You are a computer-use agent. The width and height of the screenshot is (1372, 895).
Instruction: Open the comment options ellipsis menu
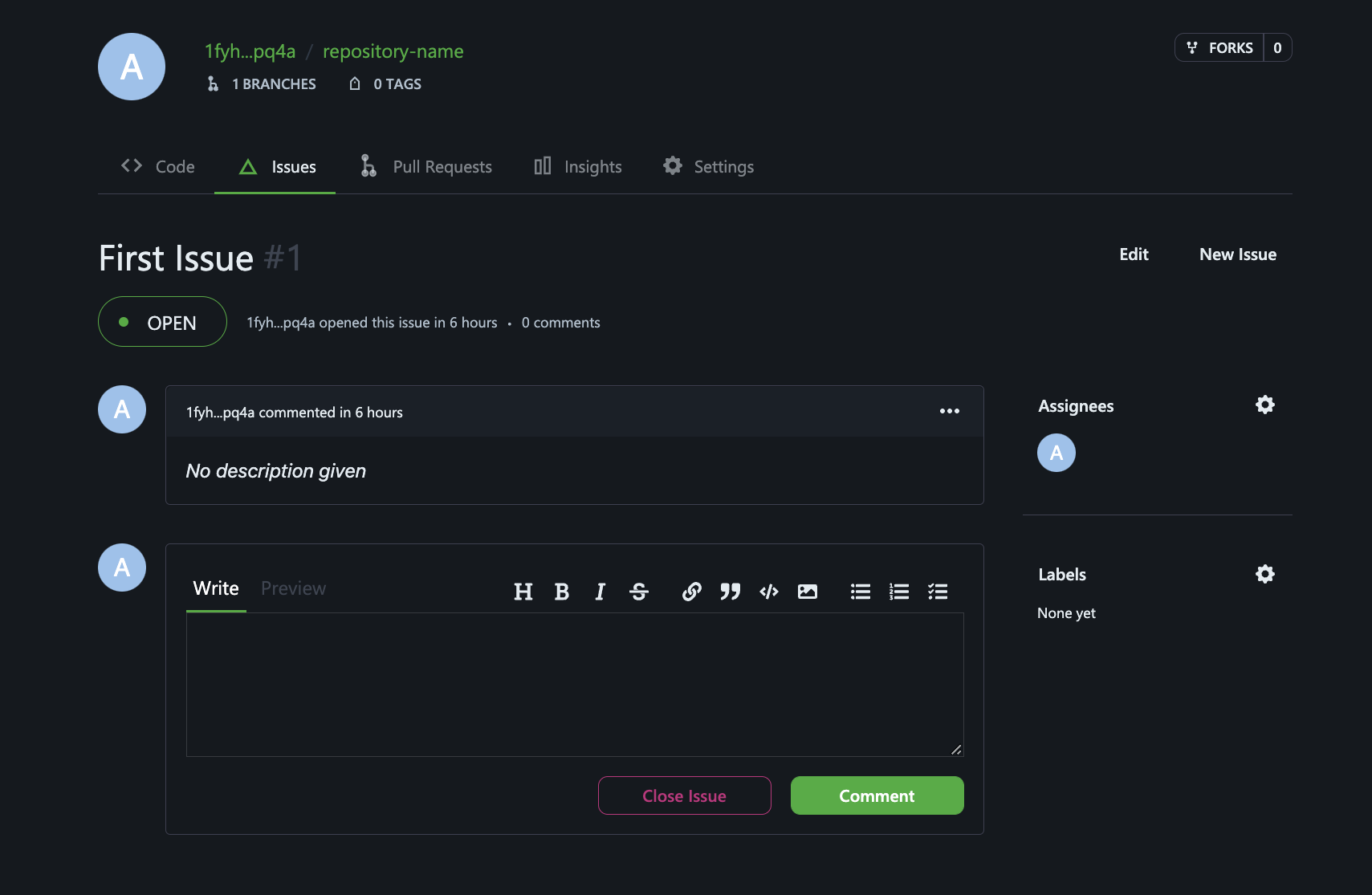pyautogui.click(x=949, y=411)
